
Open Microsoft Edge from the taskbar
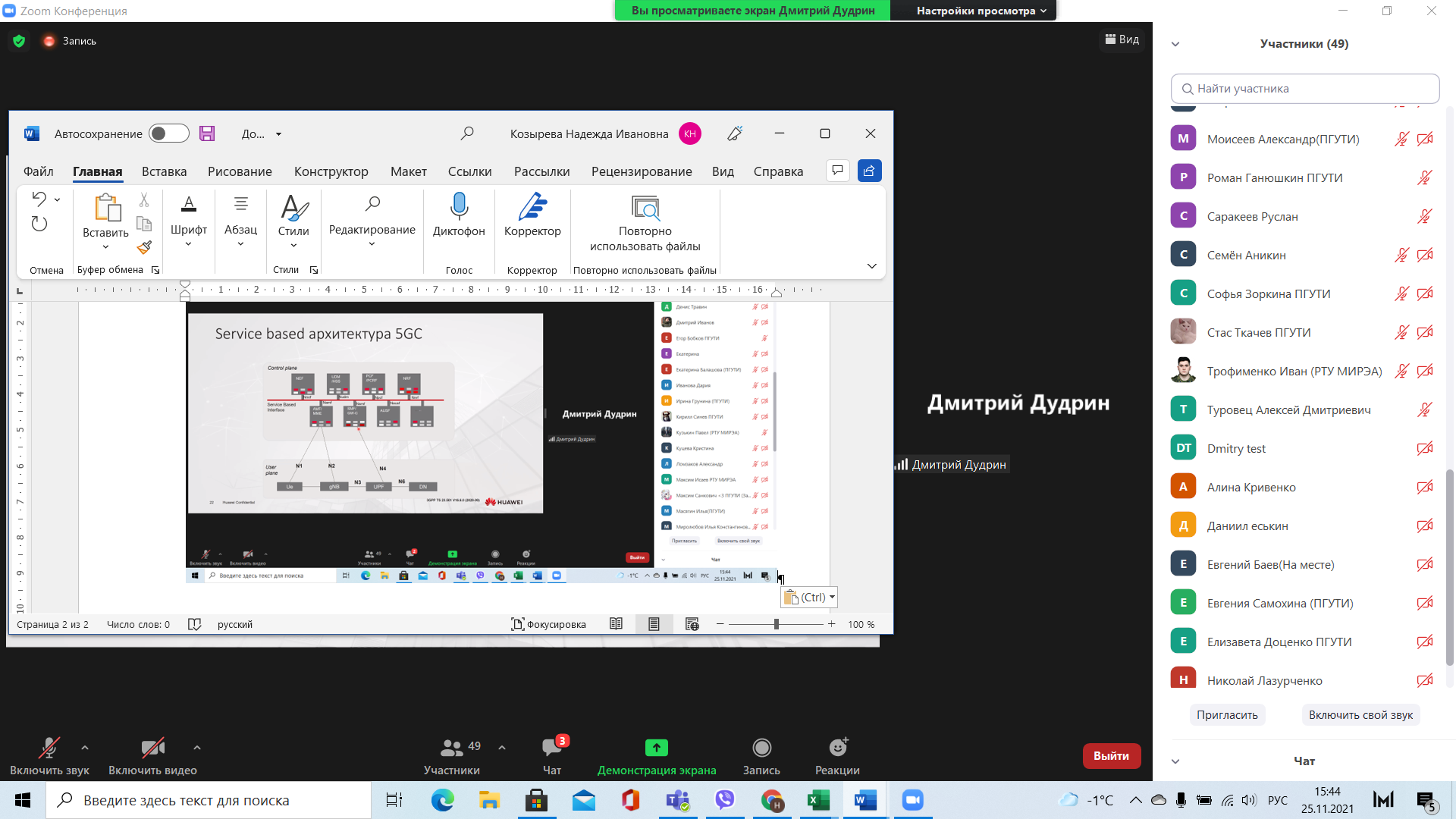(443, 800)
